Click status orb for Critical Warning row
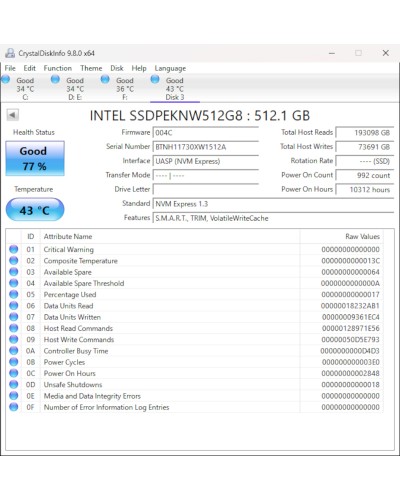 coord(14,249)
